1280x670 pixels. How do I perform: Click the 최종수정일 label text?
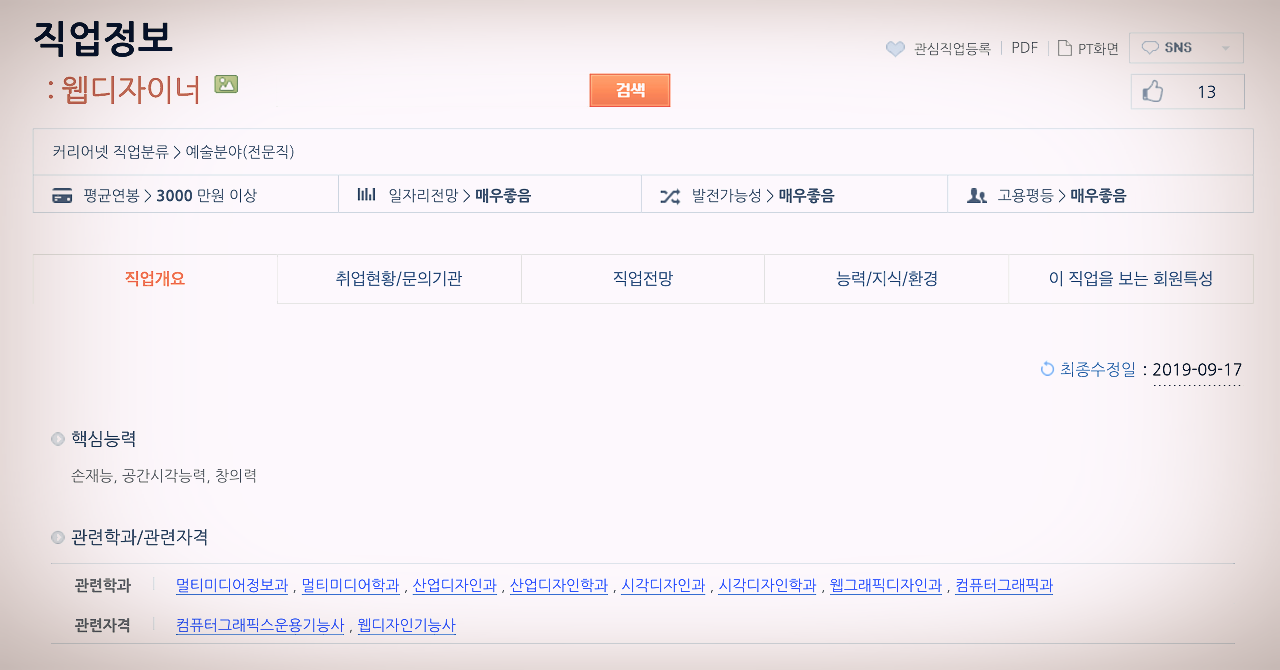pyautogui.click(x=1098, y=369)
